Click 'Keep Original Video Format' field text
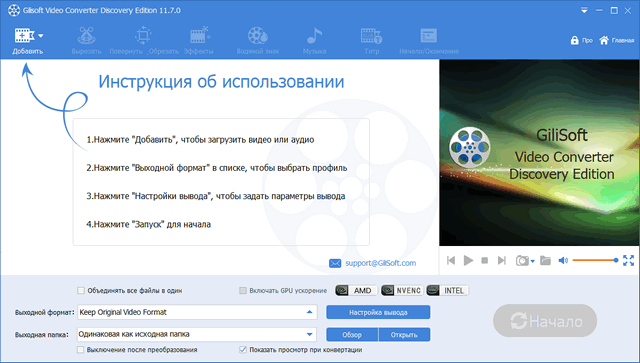 [123, 312]
